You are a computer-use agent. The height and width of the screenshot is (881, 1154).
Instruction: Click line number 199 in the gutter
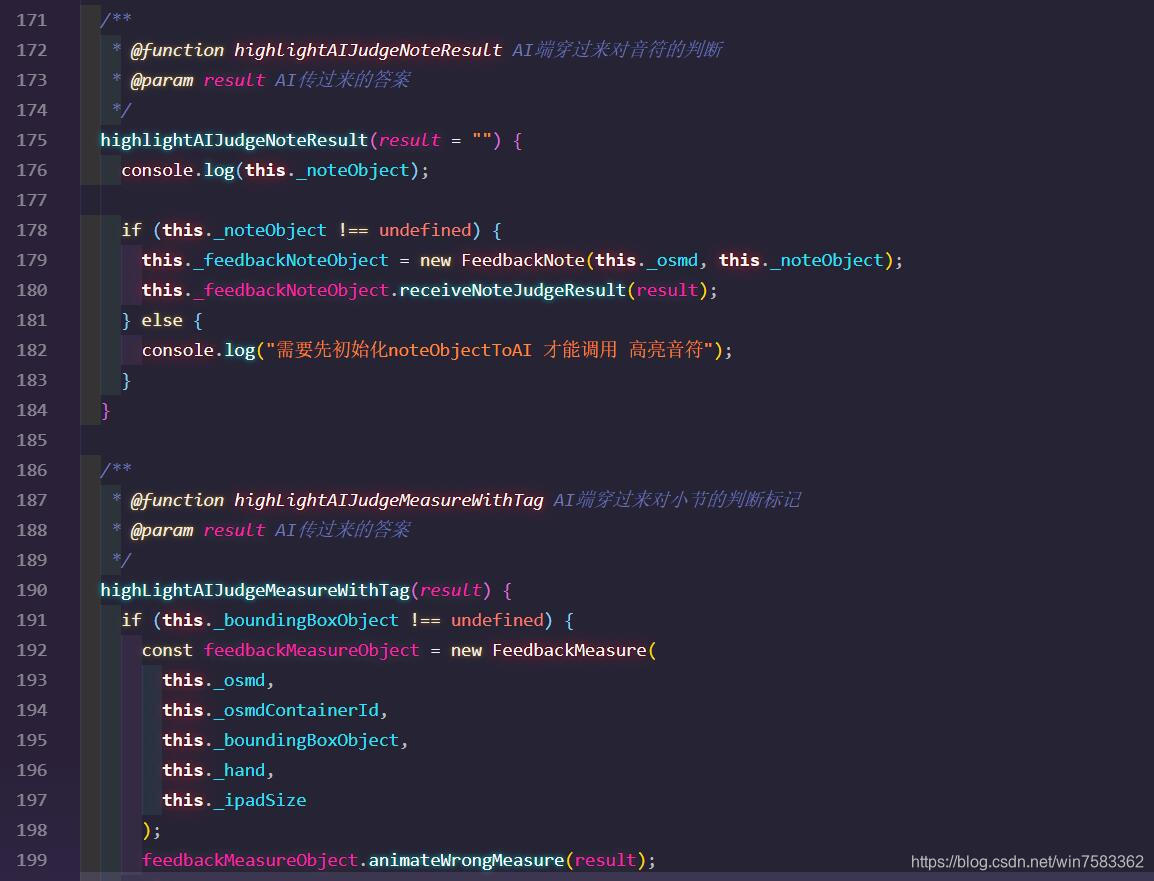[x=32, y=860]
